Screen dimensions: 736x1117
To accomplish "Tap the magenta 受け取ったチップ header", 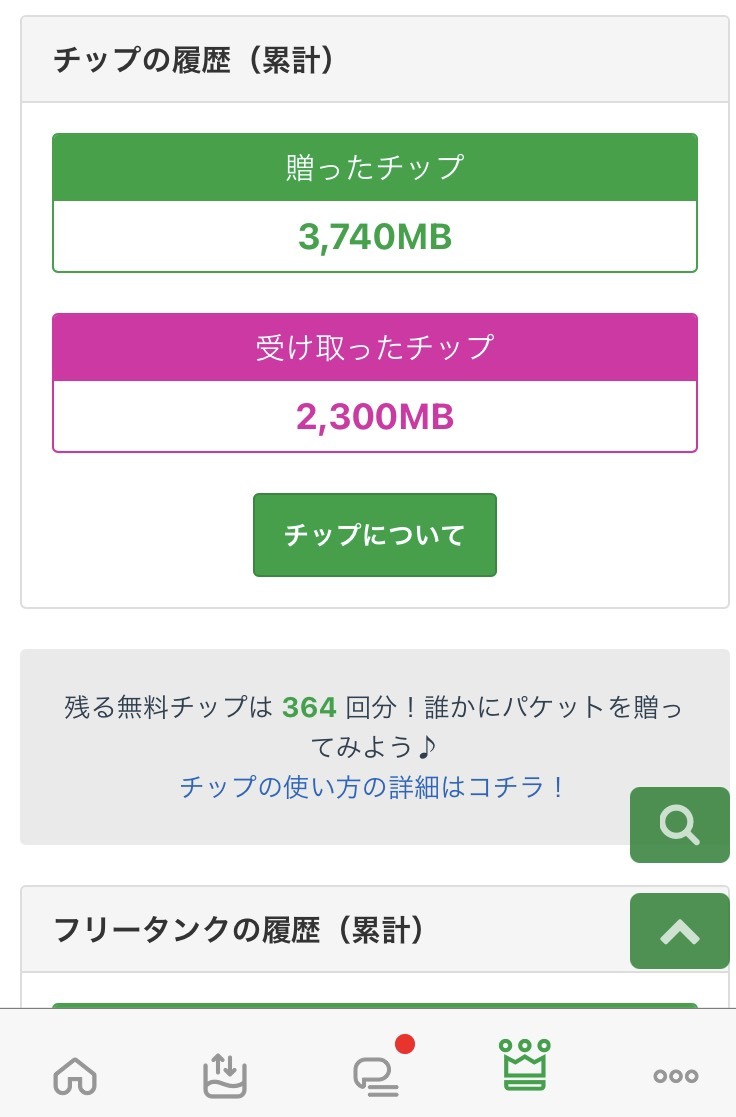I will [x=374, y=347].
